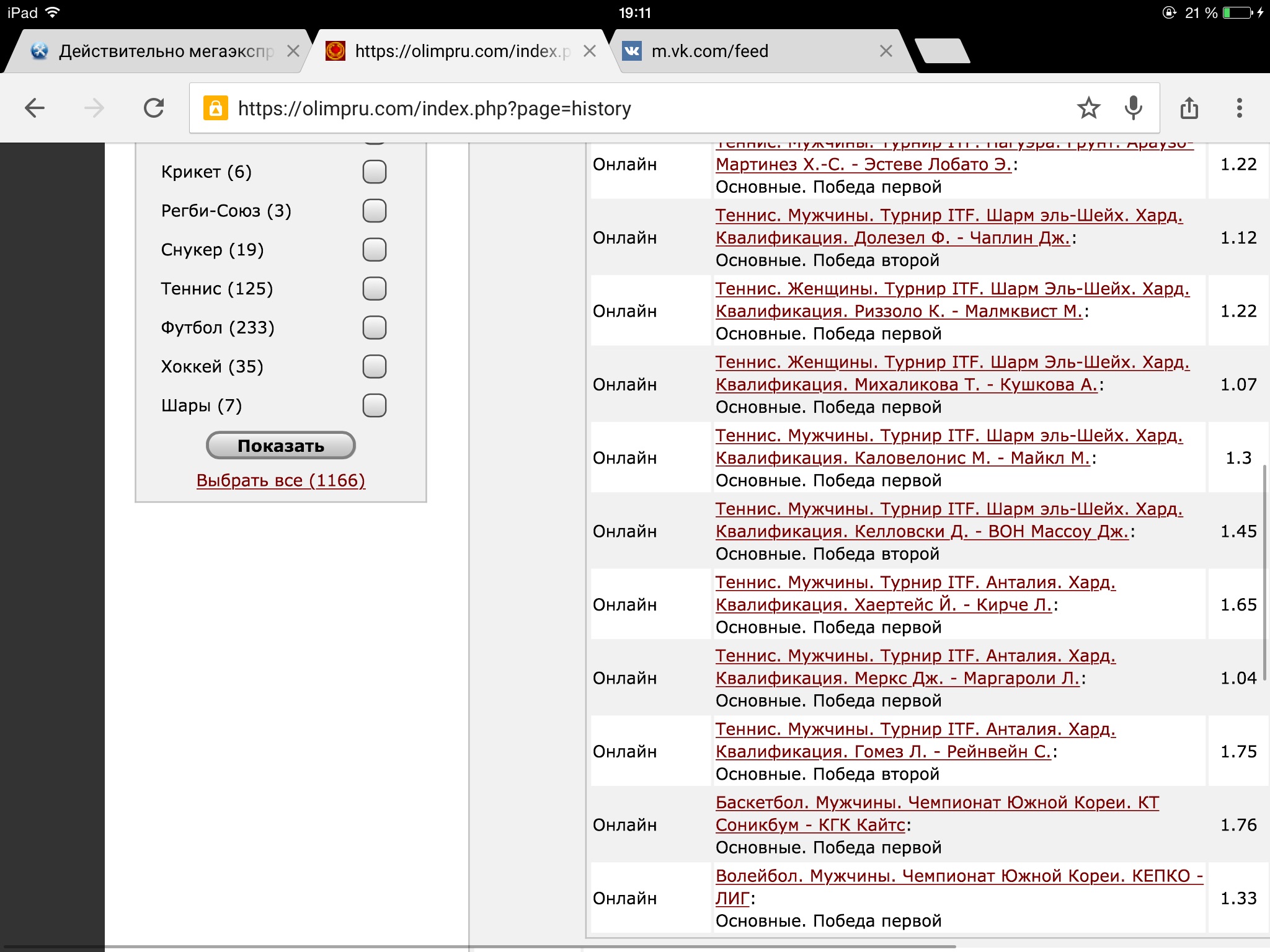
Task: Switch to the Действительно мегаэкспр tab
Action: pyautogui.click(x=161, y=51)
